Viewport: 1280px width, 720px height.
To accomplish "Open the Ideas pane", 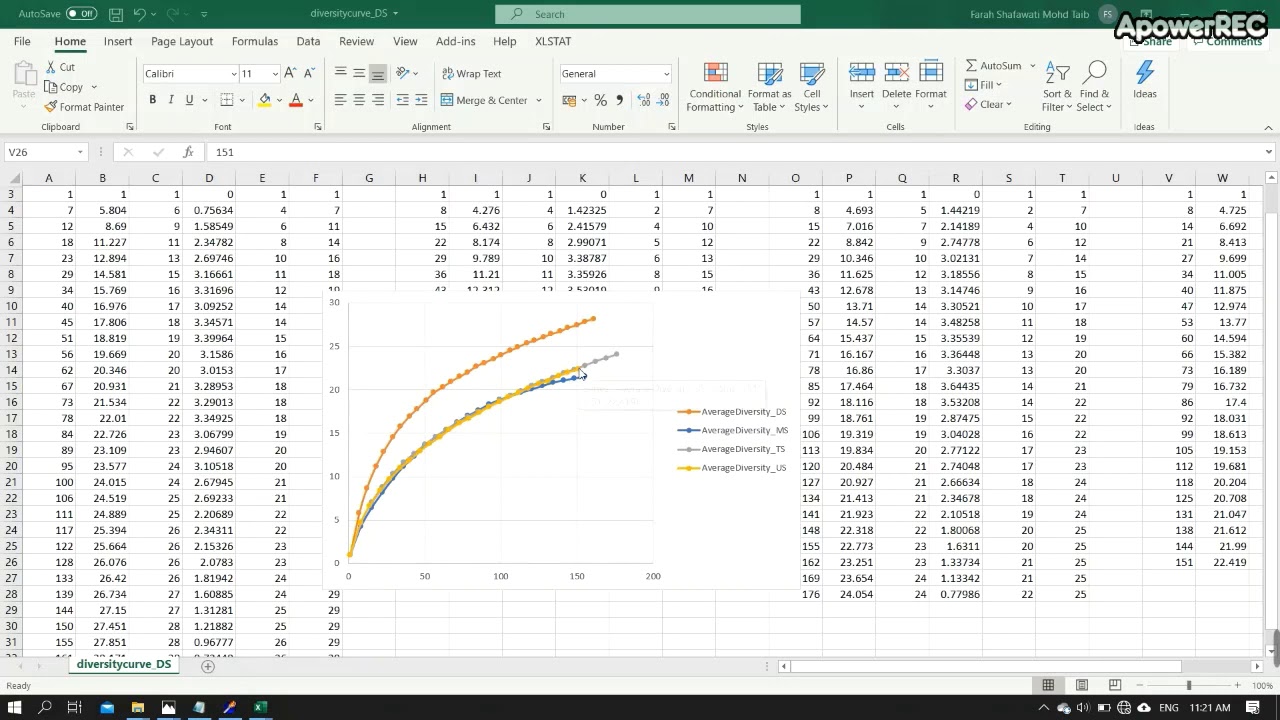I will click(x=1145, y=80).
